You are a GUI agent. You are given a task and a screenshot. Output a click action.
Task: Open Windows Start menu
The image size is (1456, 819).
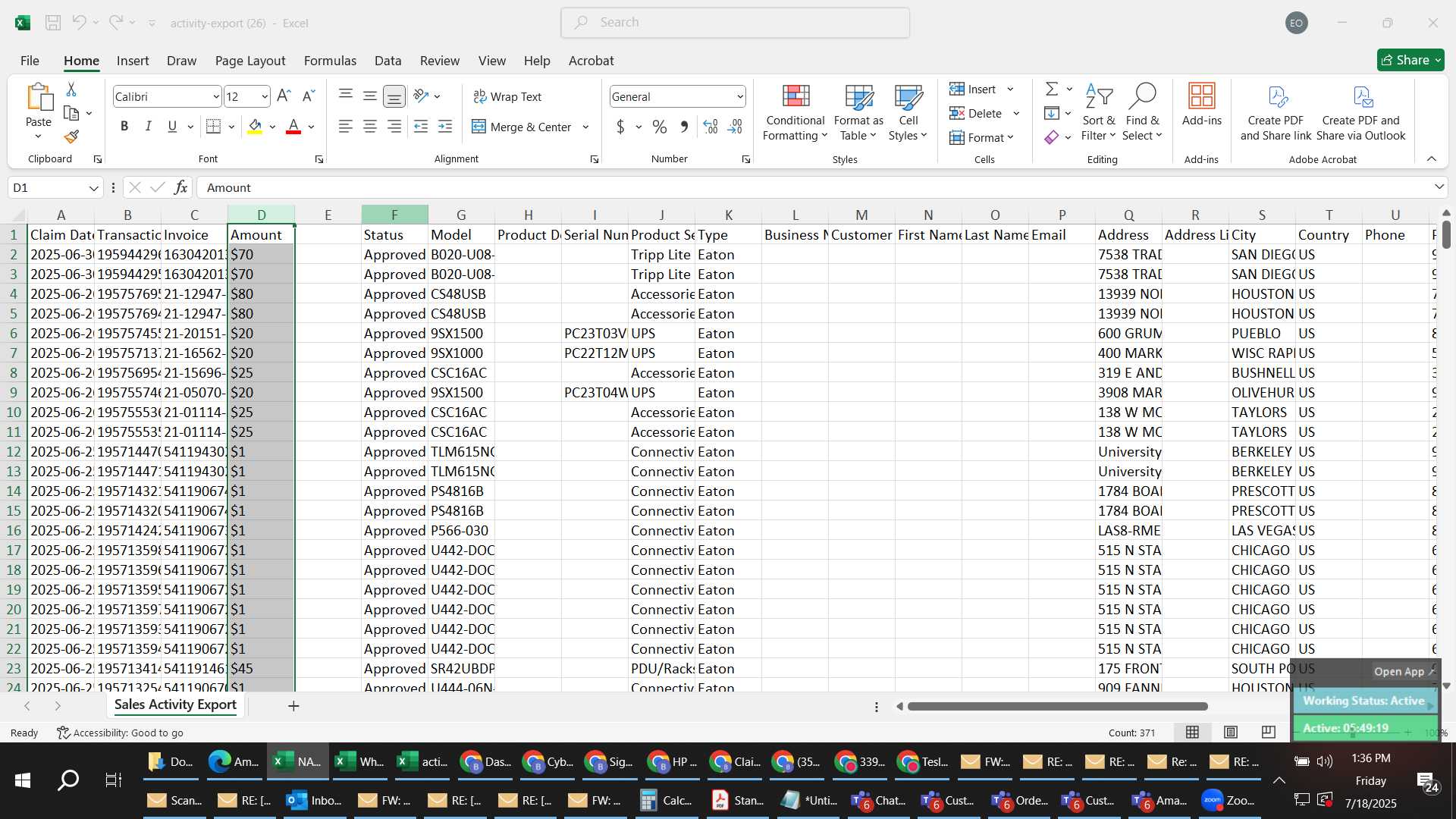(x=22, y=780)
